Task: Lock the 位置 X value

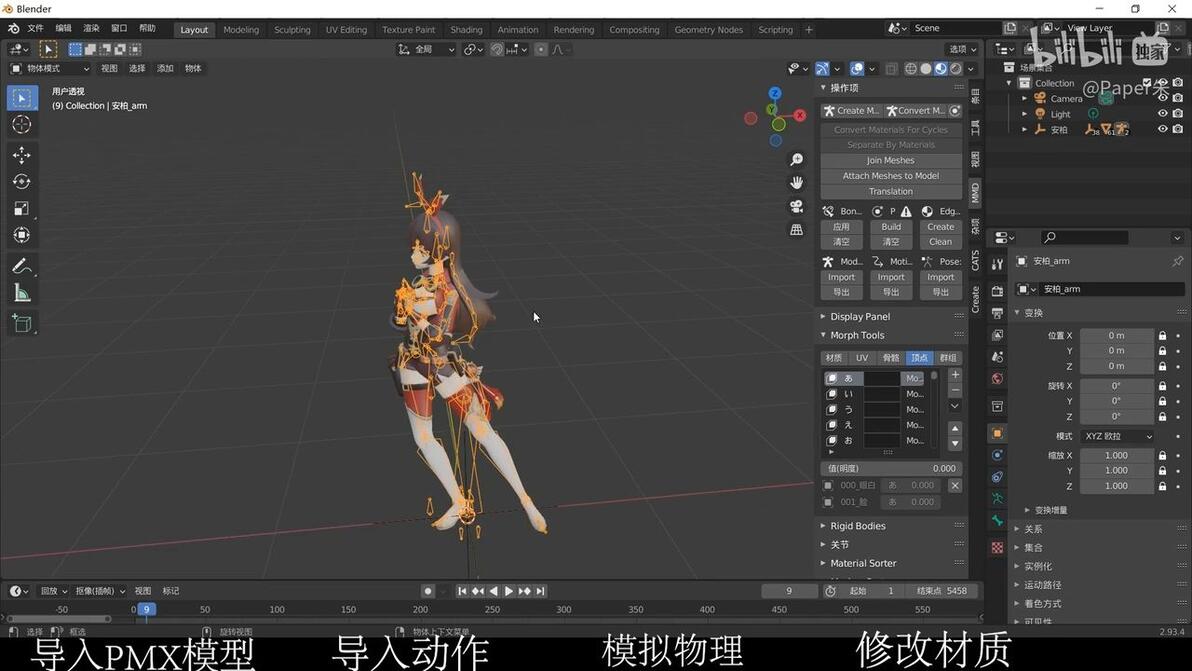Action: (1162, 335)
